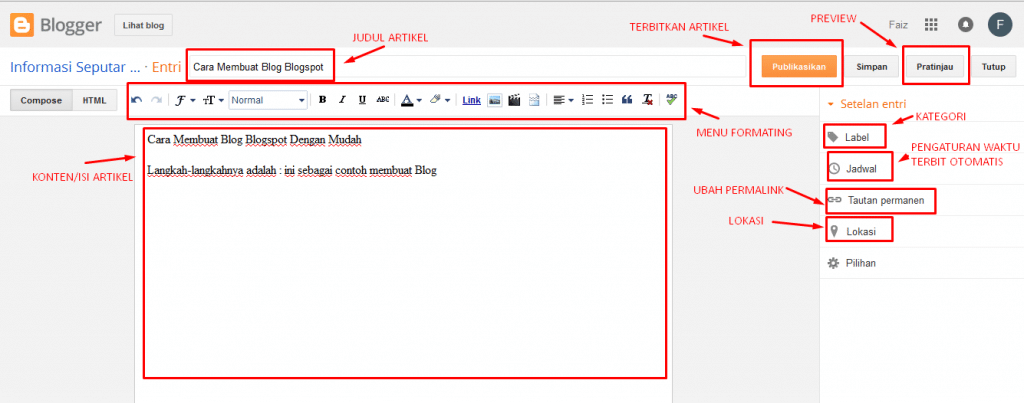The image size is (1024, 403).
Task: Remove formatting from selected text
Action: 647,100
